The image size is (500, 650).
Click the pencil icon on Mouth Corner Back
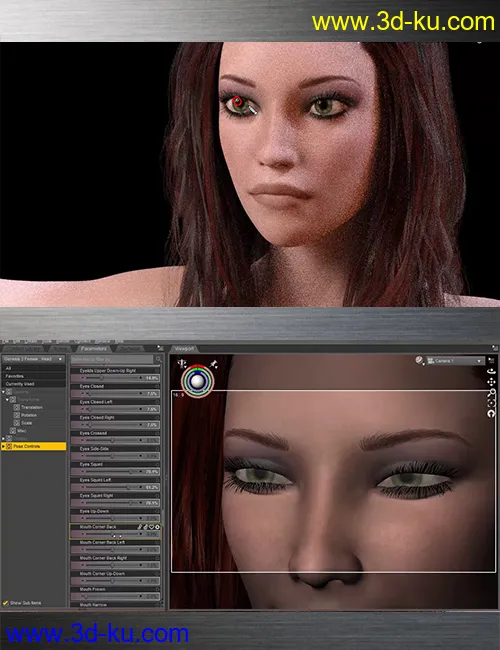click(140, 527)
